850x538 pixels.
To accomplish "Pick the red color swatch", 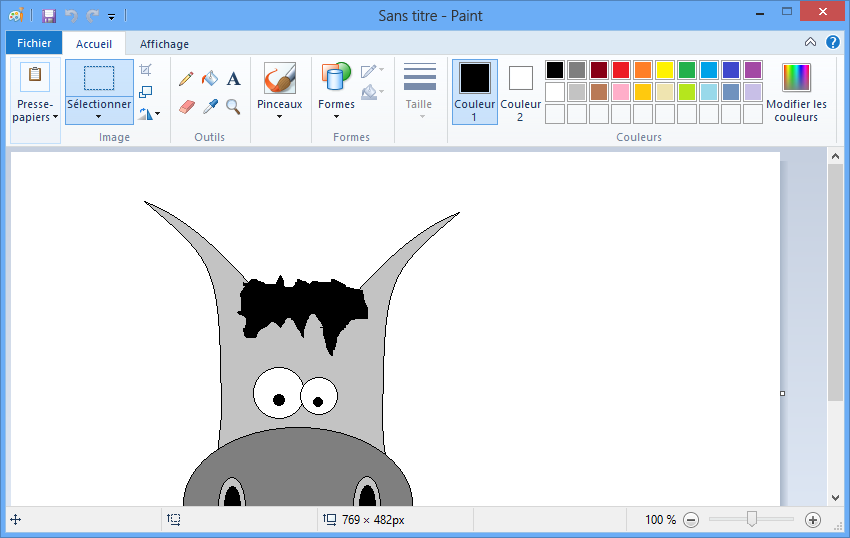I will pos(621,70).
